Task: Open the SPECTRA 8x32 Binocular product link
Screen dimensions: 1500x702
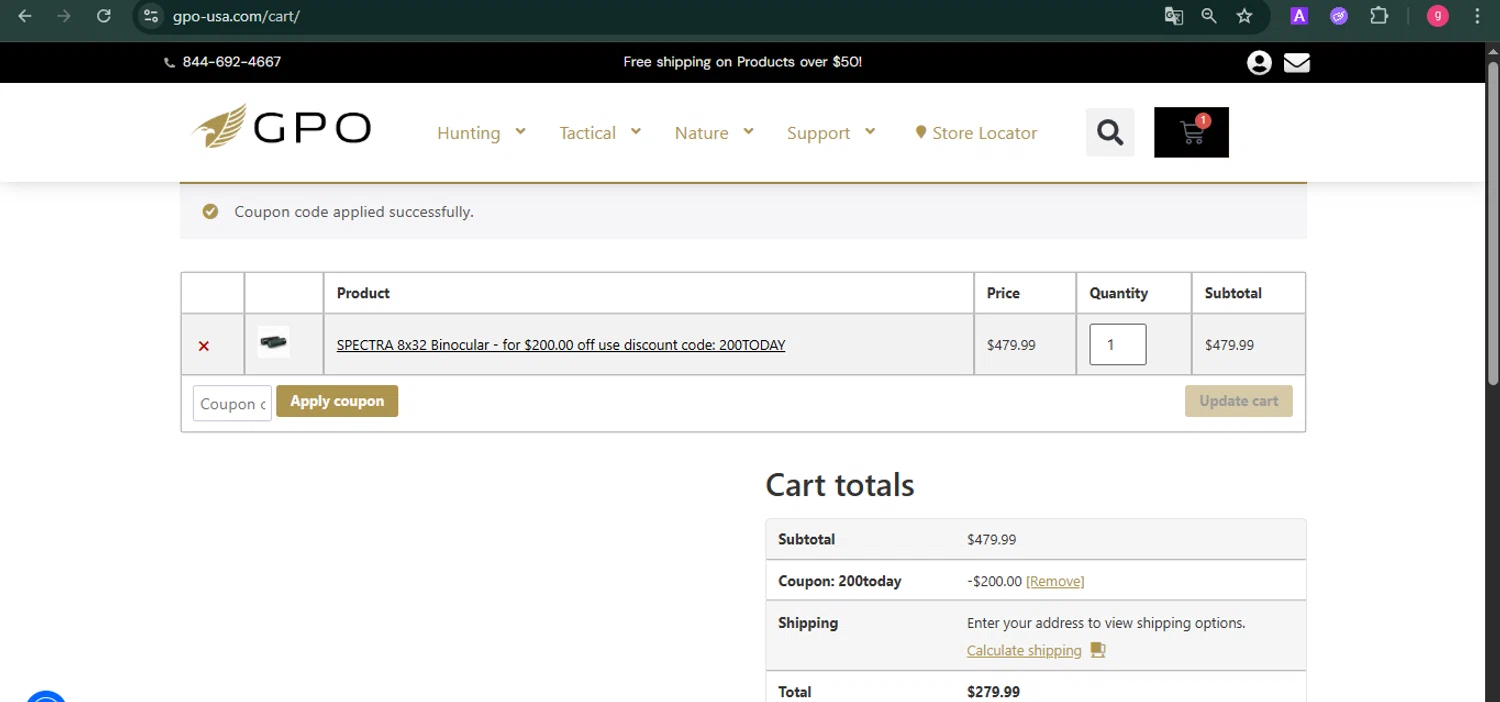Action: (561, 345)
